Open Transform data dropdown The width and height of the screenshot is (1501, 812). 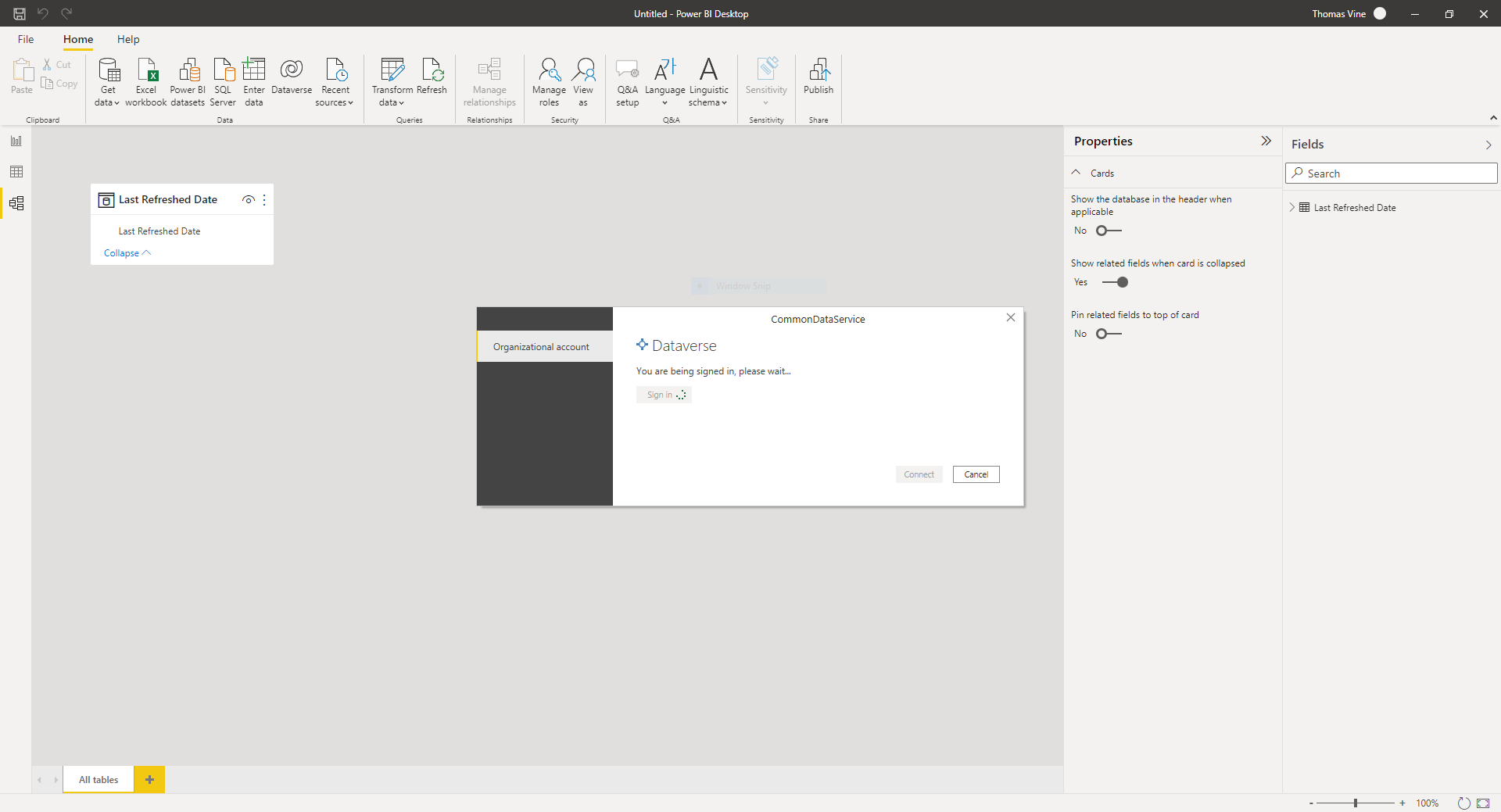(392, 82)
